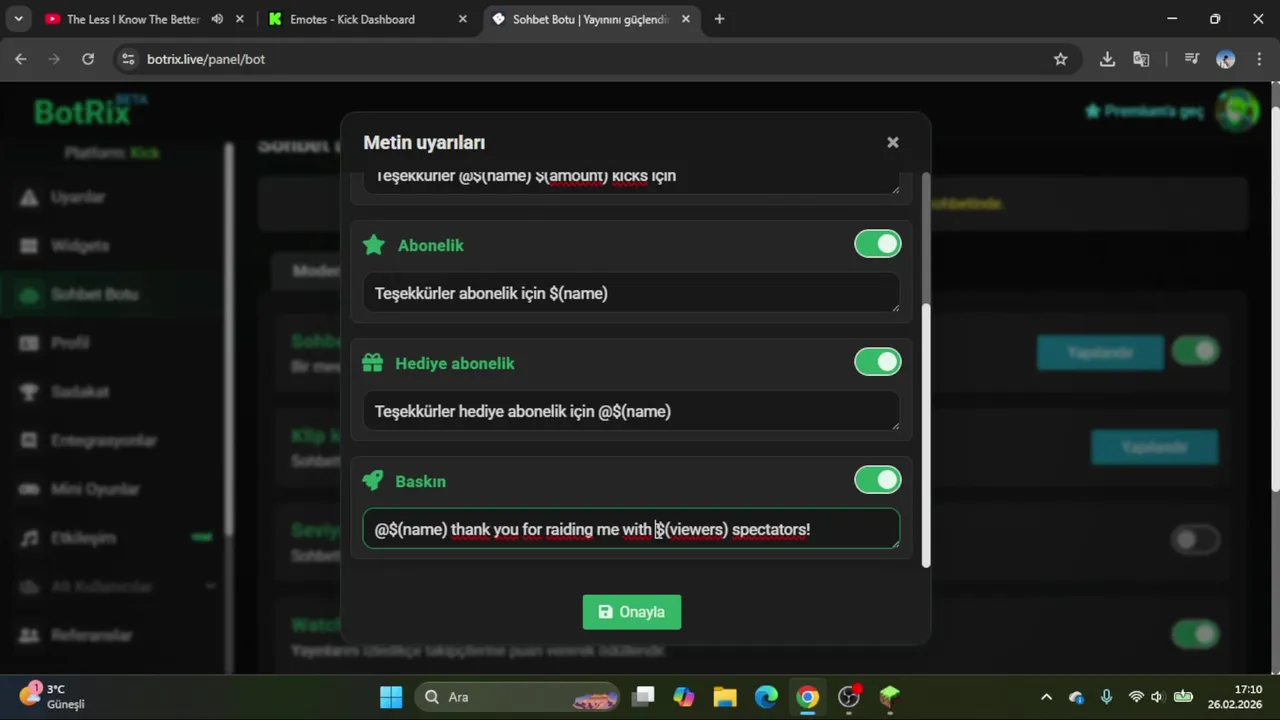Screen dimensions: 1280x720
Task: Click the first Yapılandır button behind the dialog
Action: 1100,352
